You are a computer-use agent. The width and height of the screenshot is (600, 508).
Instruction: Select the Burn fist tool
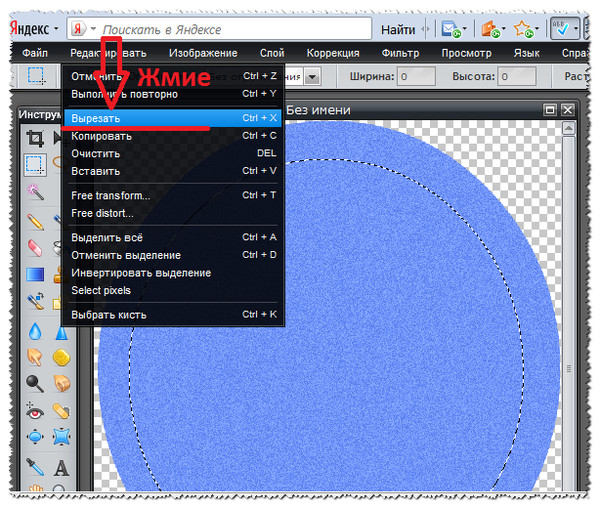tap(61, 384)
